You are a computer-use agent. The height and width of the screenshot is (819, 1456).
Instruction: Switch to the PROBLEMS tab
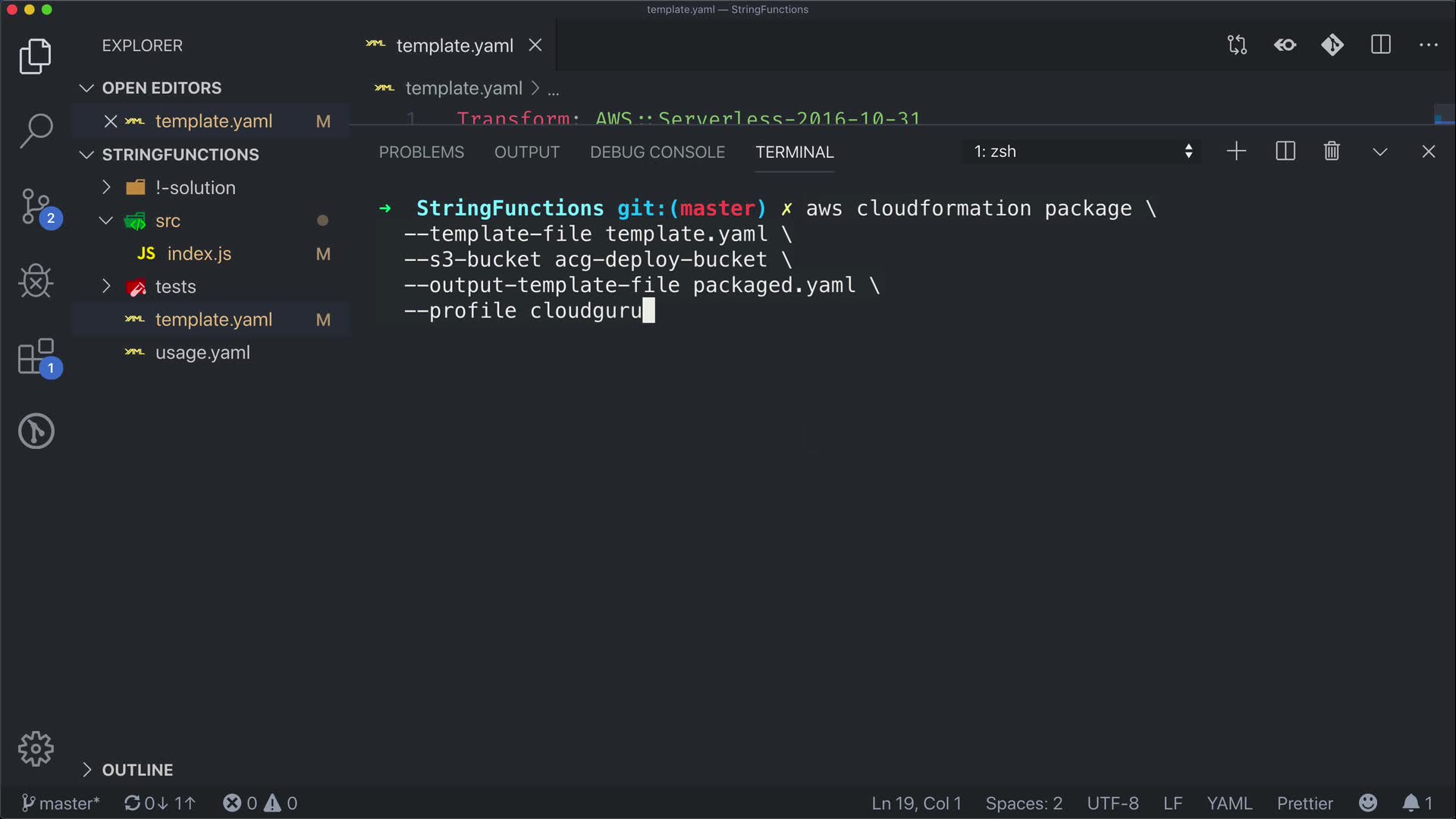pyautogui.click(x=421, y=152)
